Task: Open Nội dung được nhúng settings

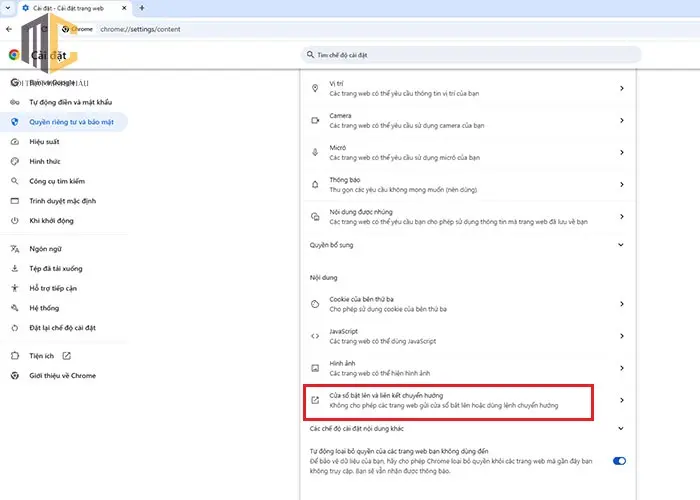Action: click(x=468, y=217)
